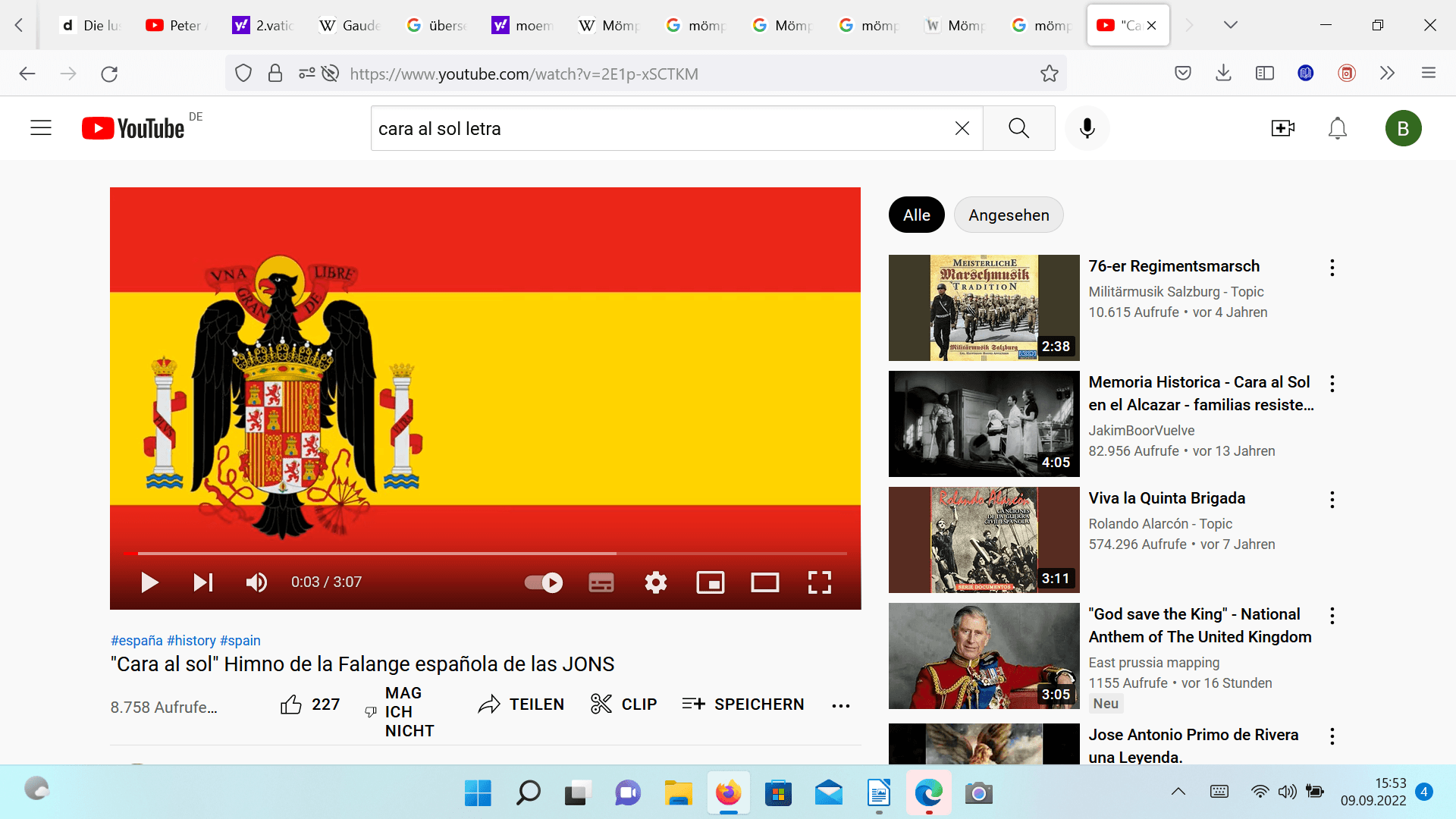
Task: Open Viva la Quinta Brigada thumbnail
Action: click(x=984, y=540)
